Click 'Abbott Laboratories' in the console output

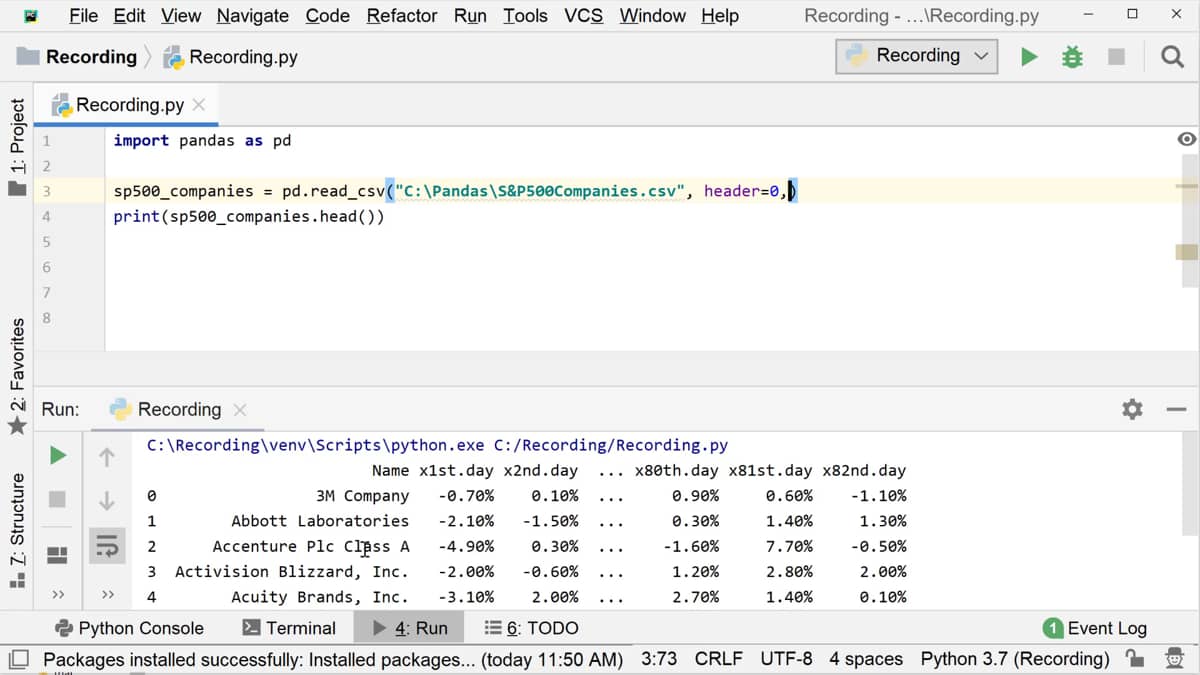point(320,521)
